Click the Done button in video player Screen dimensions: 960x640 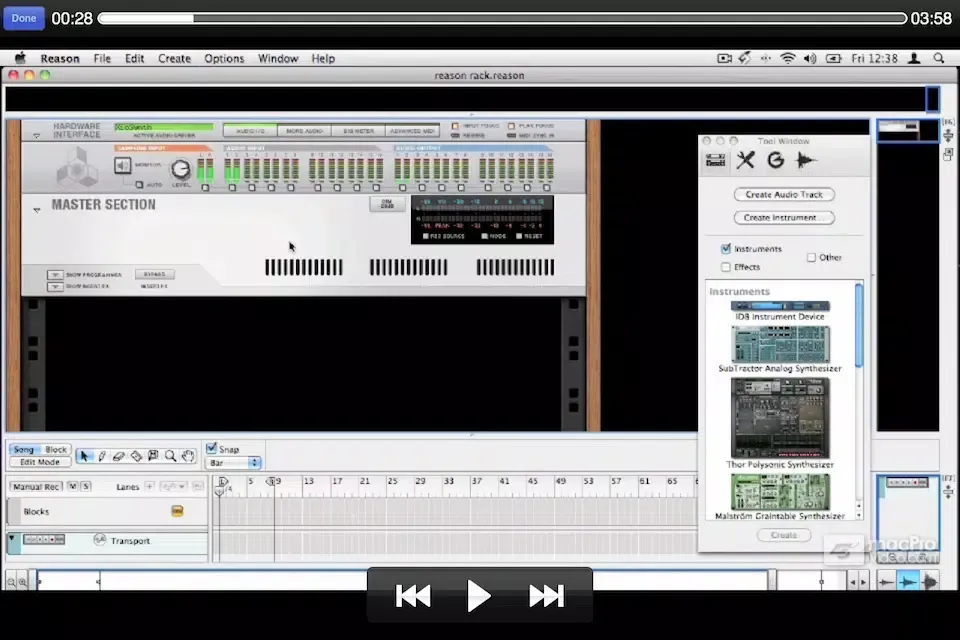click(24, 18)
